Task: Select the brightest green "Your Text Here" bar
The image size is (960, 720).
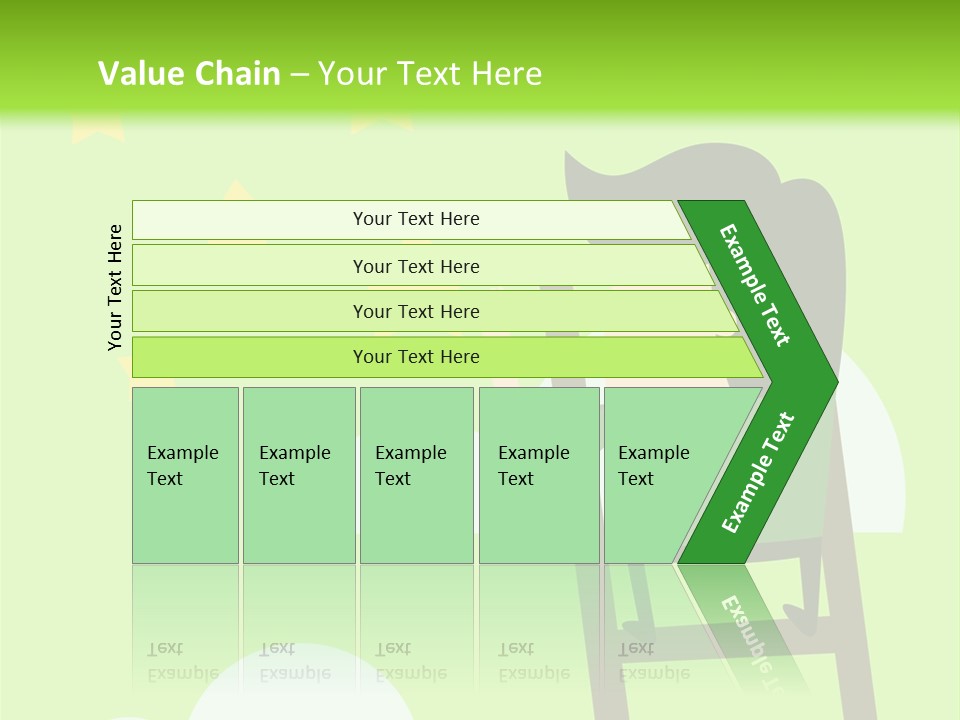Action: (447, 357)
